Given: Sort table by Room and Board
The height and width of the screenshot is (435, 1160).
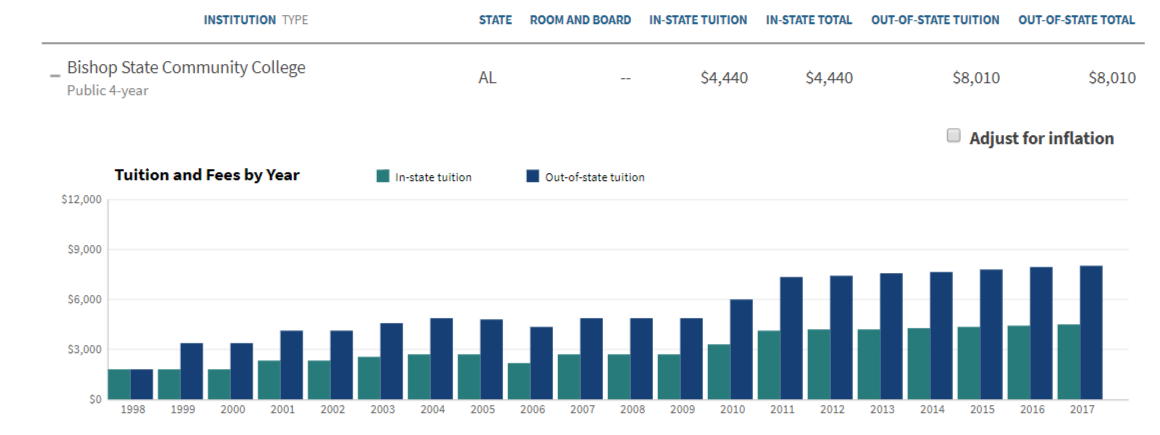Looking at the screenshot, I should [x=580, y=20].
